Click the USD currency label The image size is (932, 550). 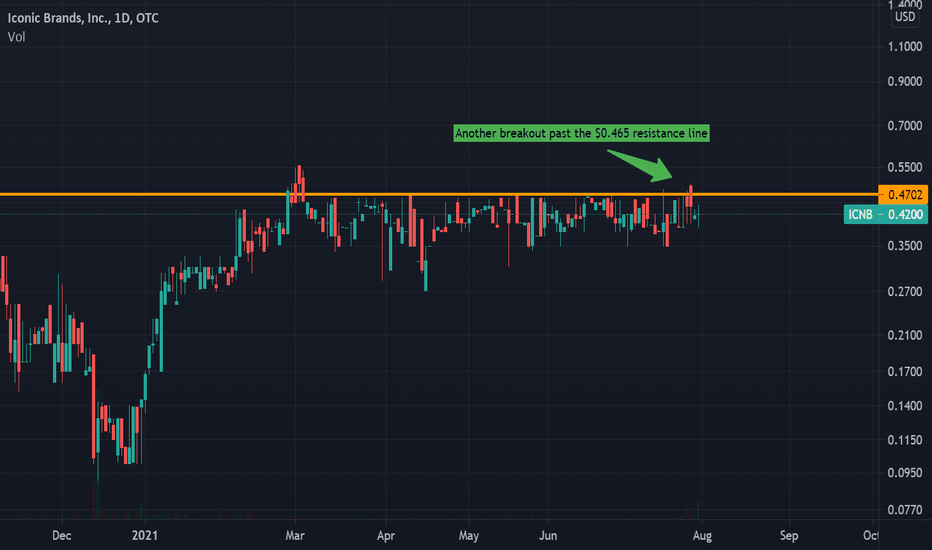[905, 17]
